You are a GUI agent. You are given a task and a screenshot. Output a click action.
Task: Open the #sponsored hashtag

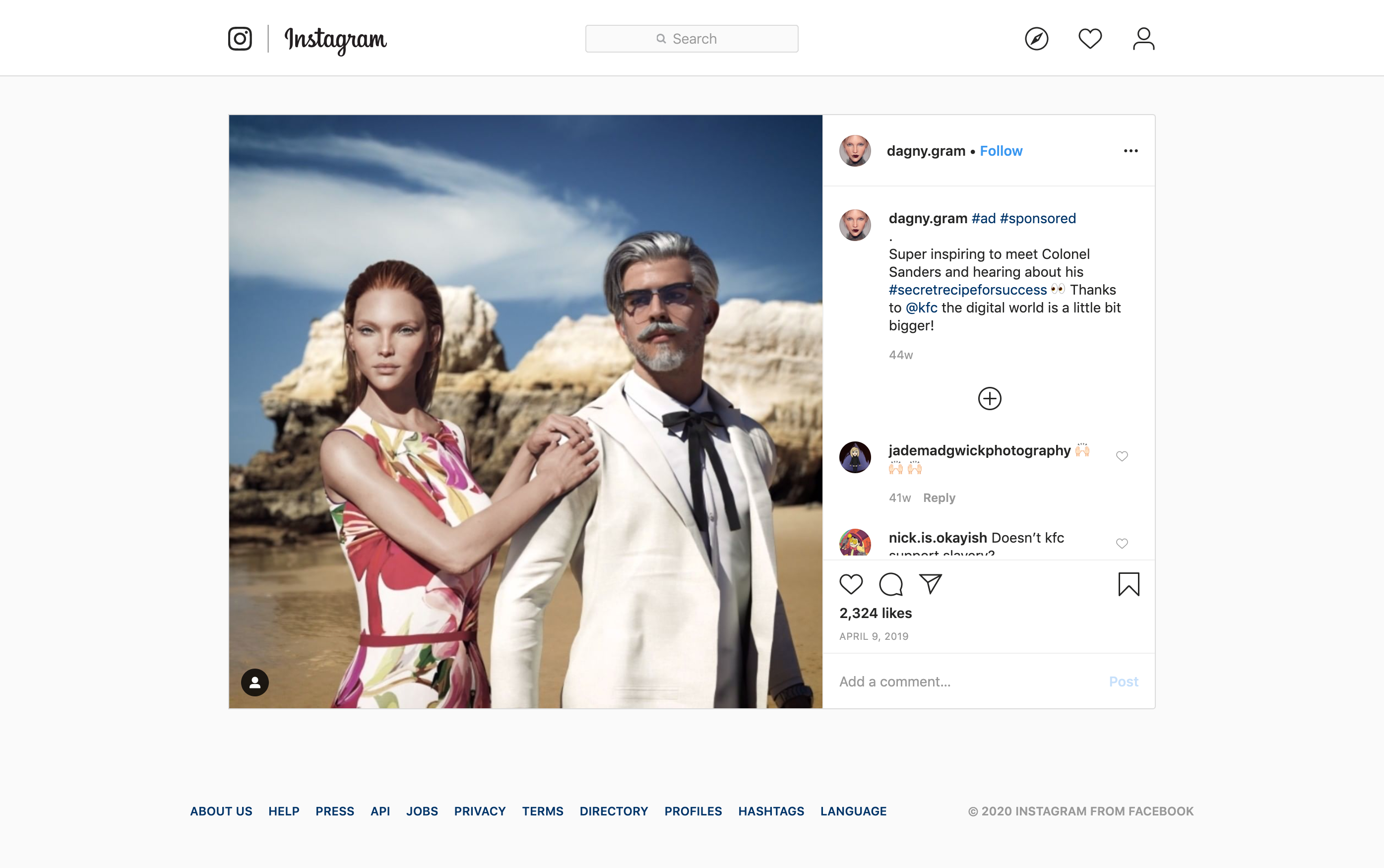point(1038,219)
